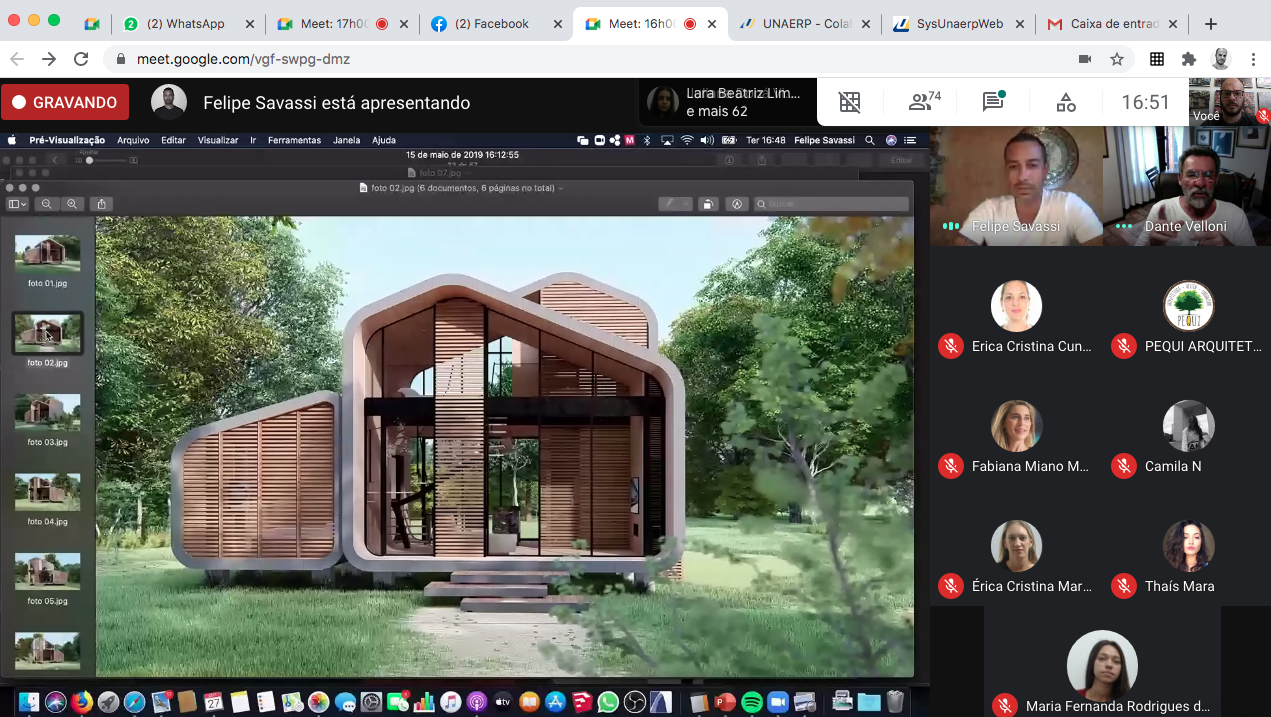Select Felipe Savassi's video tile

(x=1015, y=187)
